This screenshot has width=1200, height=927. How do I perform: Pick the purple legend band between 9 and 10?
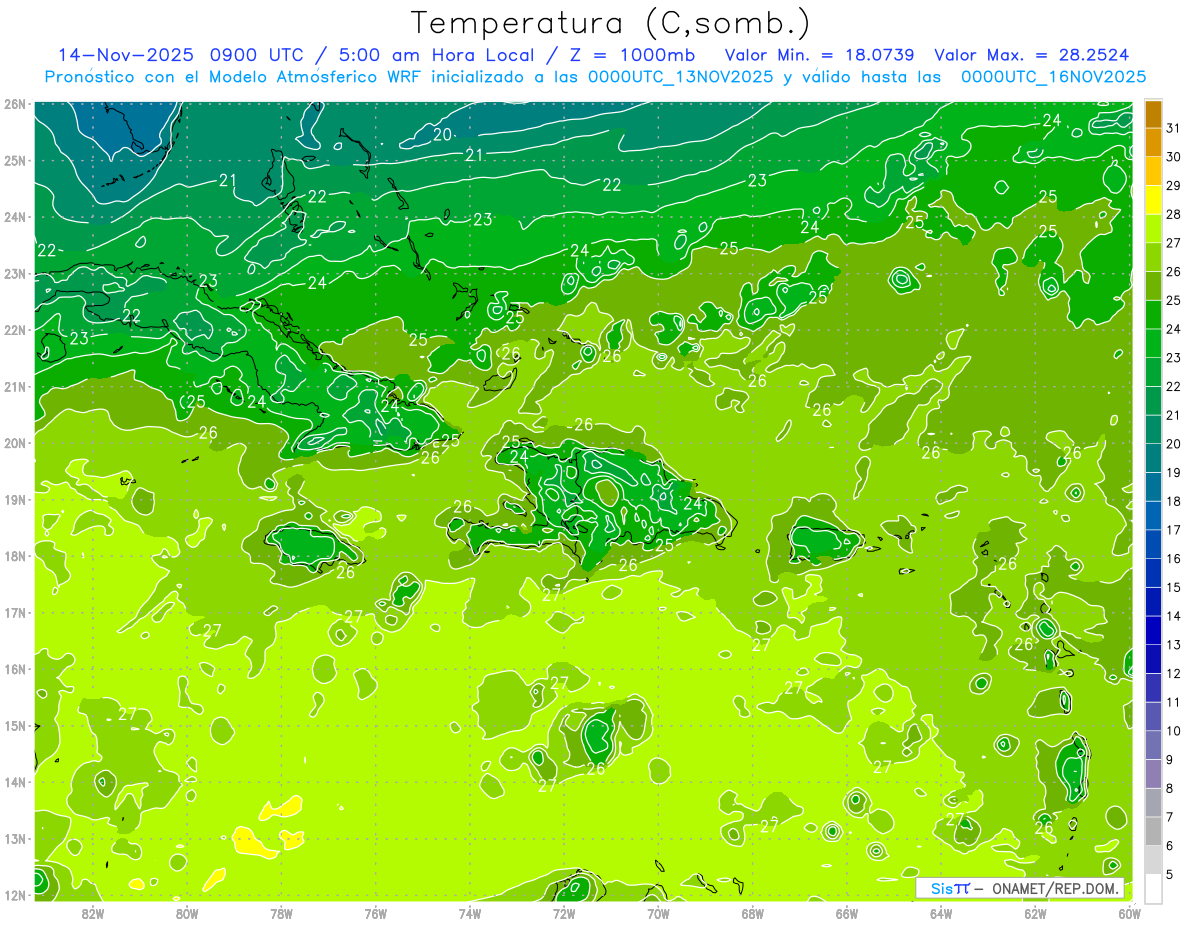pos(1153,745)
